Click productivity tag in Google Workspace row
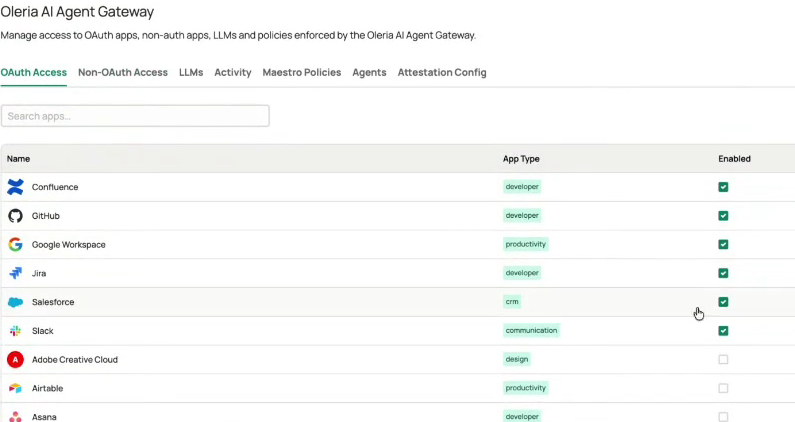The height and width of the screenshot is (422, 795). pyautogui.click(x=525, y=244)
